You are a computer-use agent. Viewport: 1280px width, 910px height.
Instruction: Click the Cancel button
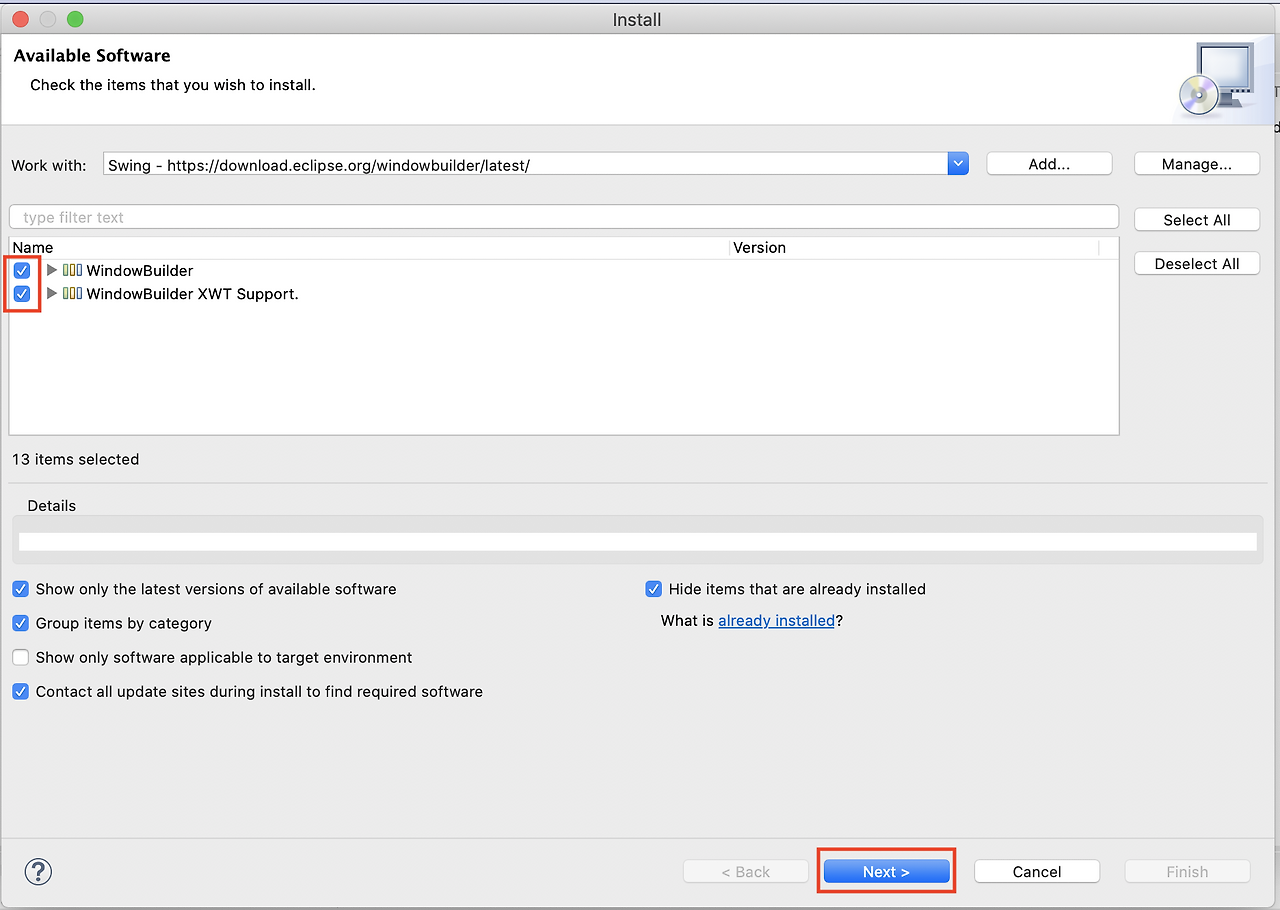click(1037, 872)
